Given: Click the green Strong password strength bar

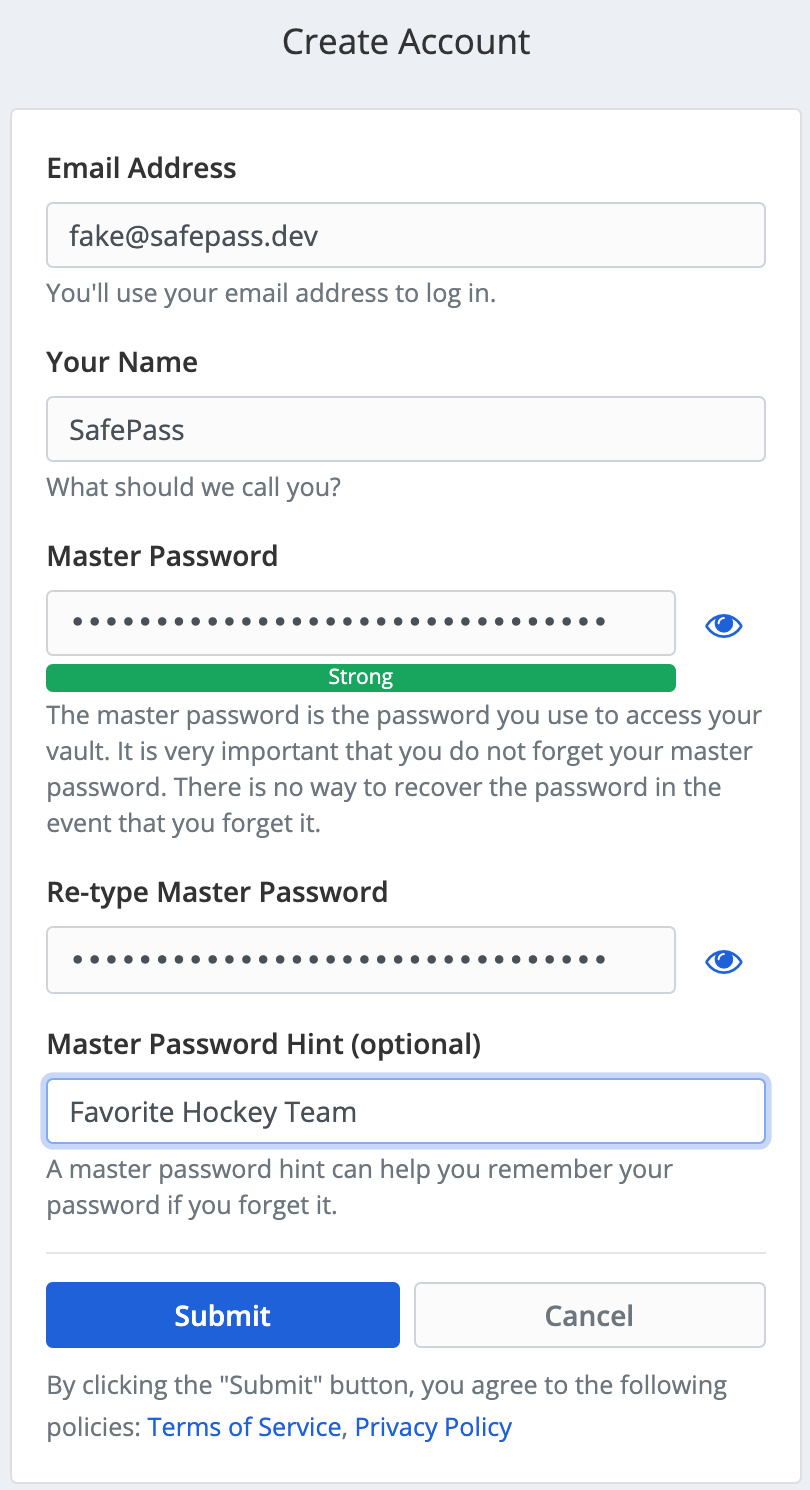Looking at the screenshot, I should (360, 678).
